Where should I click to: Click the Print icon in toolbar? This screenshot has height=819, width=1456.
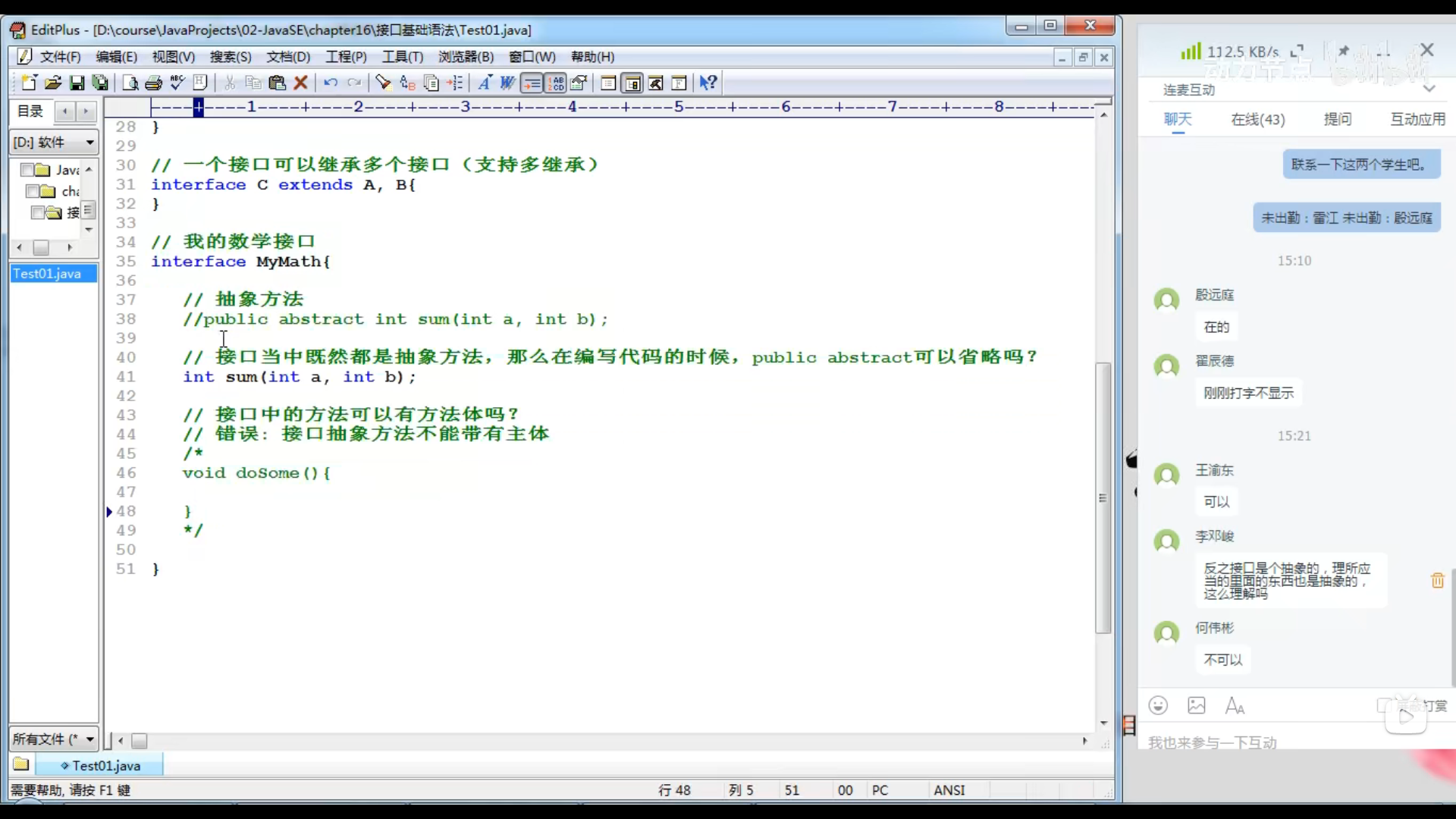coord(154,83)
